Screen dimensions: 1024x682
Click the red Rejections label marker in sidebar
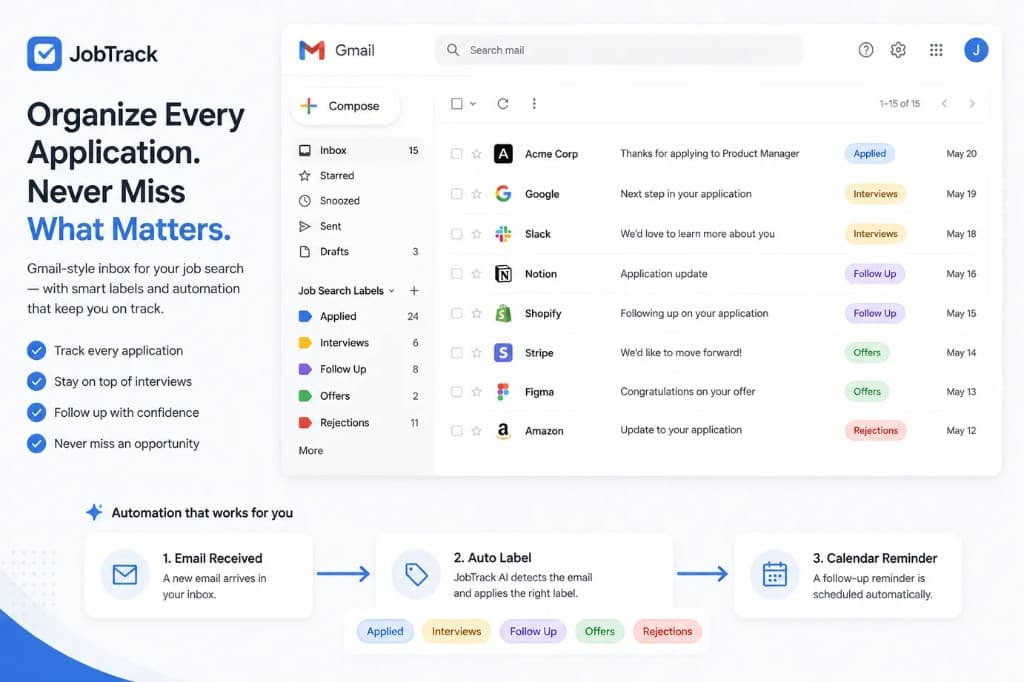coord(305,423)
